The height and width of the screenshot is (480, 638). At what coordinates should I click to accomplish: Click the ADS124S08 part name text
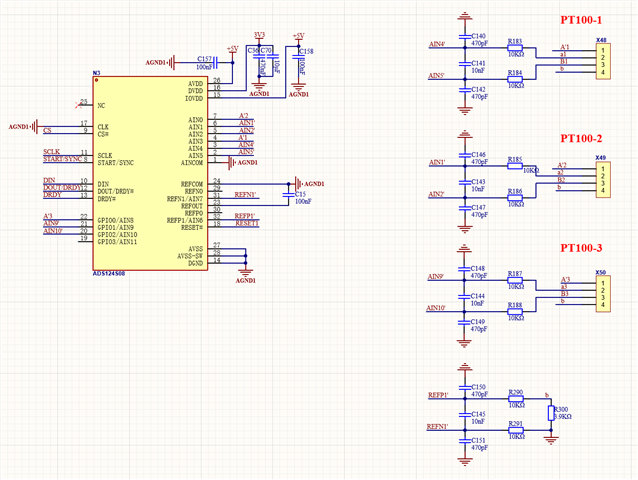(x=109, y=274)
